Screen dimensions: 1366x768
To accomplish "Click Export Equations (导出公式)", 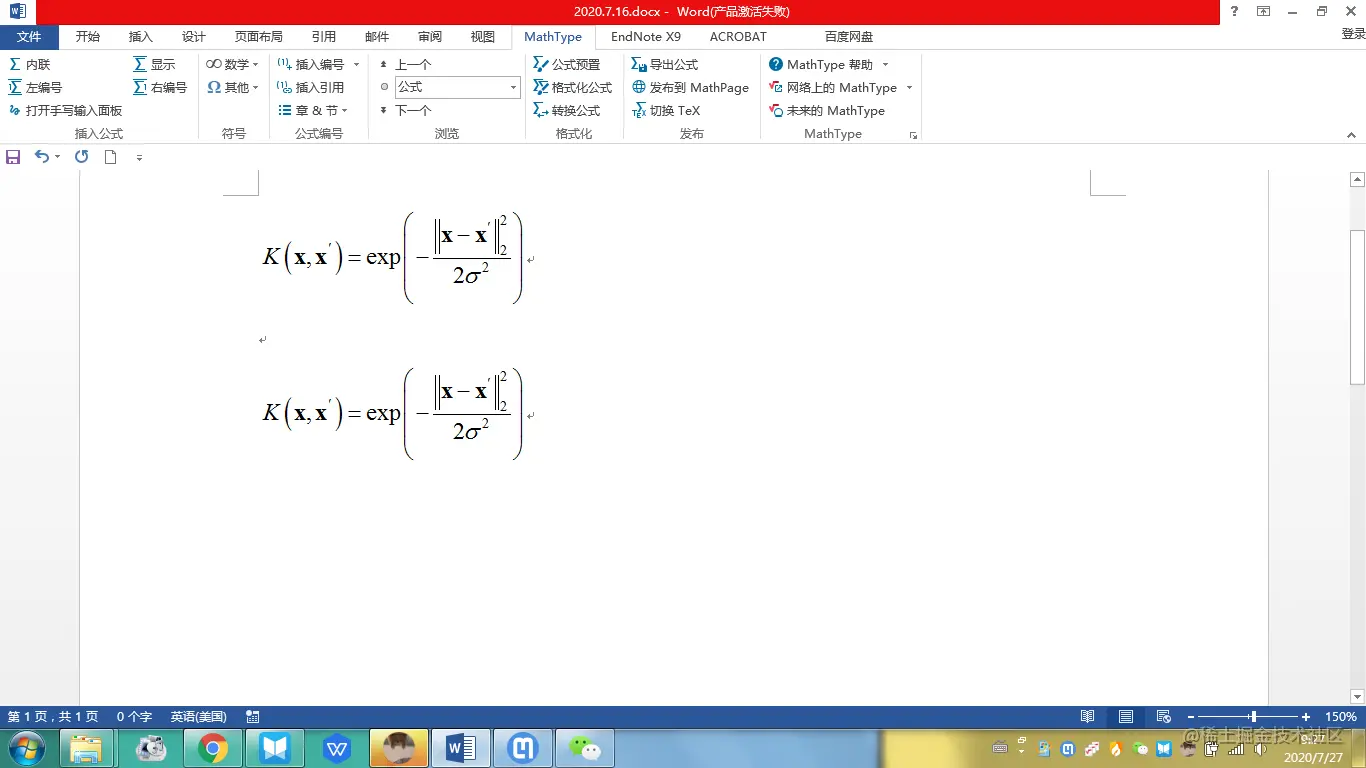I will tap(665, 64).
